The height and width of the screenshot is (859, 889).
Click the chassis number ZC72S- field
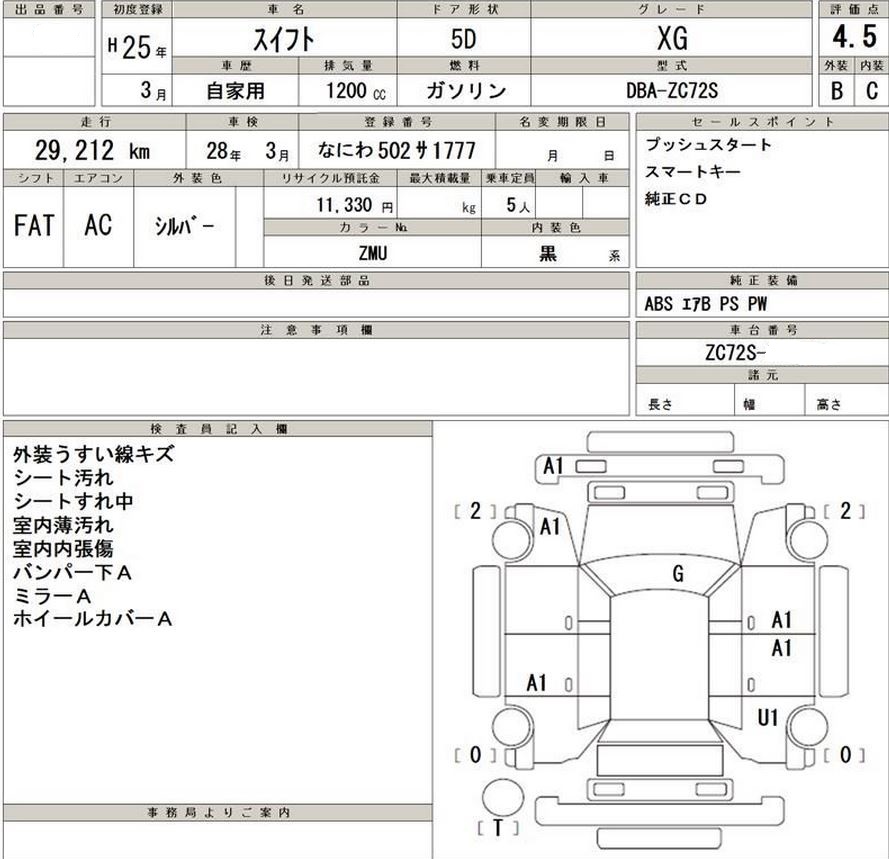pyautogui.click(x=733, y=353)
